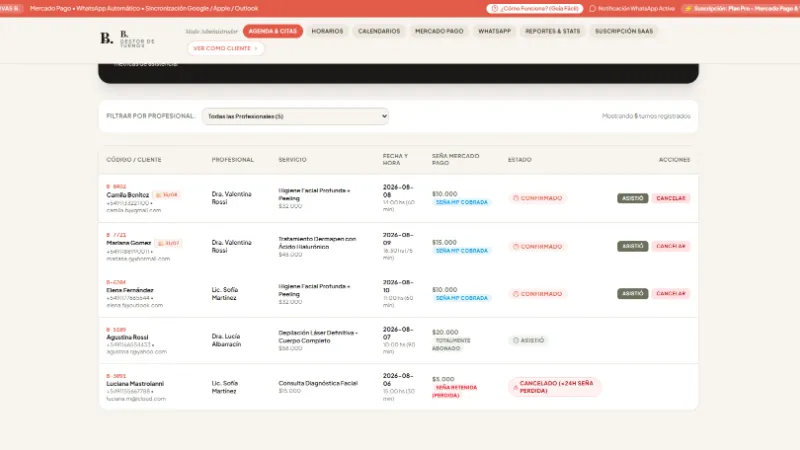
Task: Click Totalmente Abonado tag for Agustina Rossi
Action: 452,344
